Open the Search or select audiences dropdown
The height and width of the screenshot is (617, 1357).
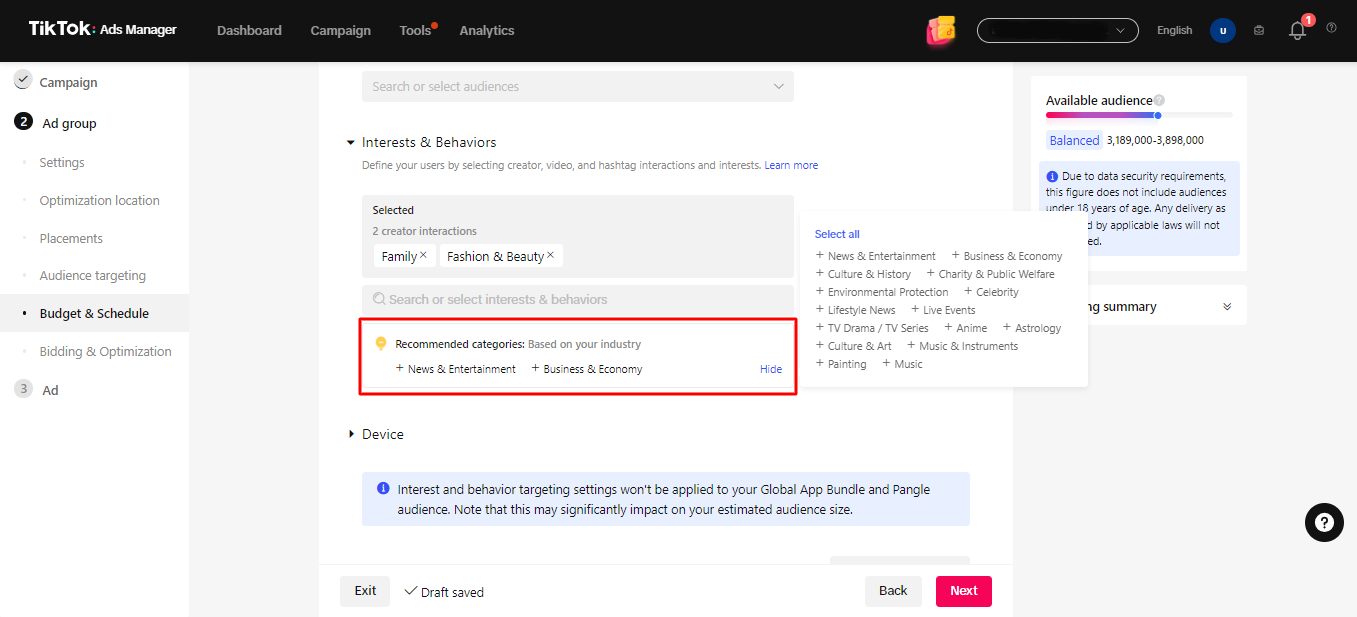[577, 86]
